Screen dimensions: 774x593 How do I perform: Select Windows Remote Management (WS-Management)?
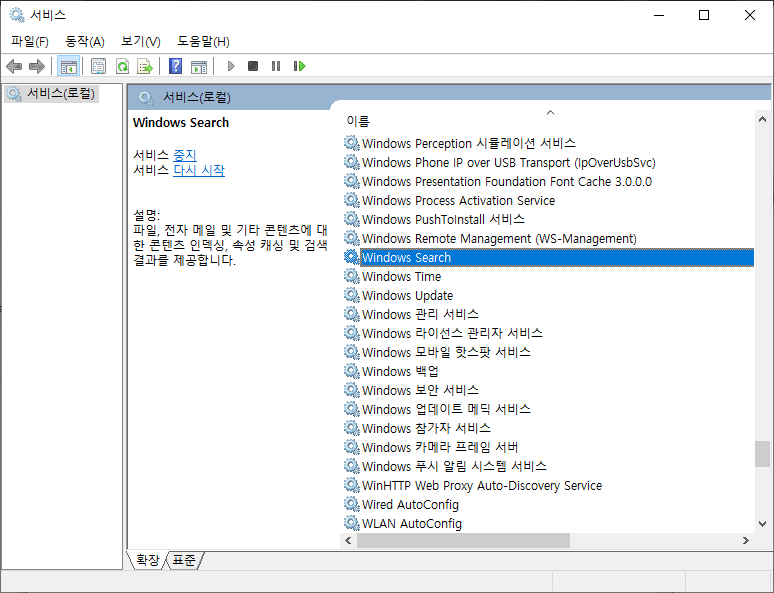click(499, 238)
